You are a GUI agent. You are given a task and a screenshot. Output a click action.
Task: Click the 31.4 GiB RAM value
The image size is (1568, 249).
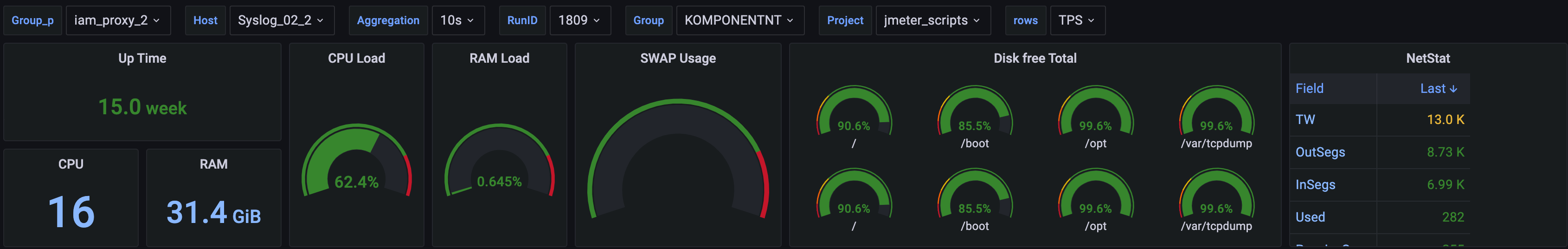[214, 213]
